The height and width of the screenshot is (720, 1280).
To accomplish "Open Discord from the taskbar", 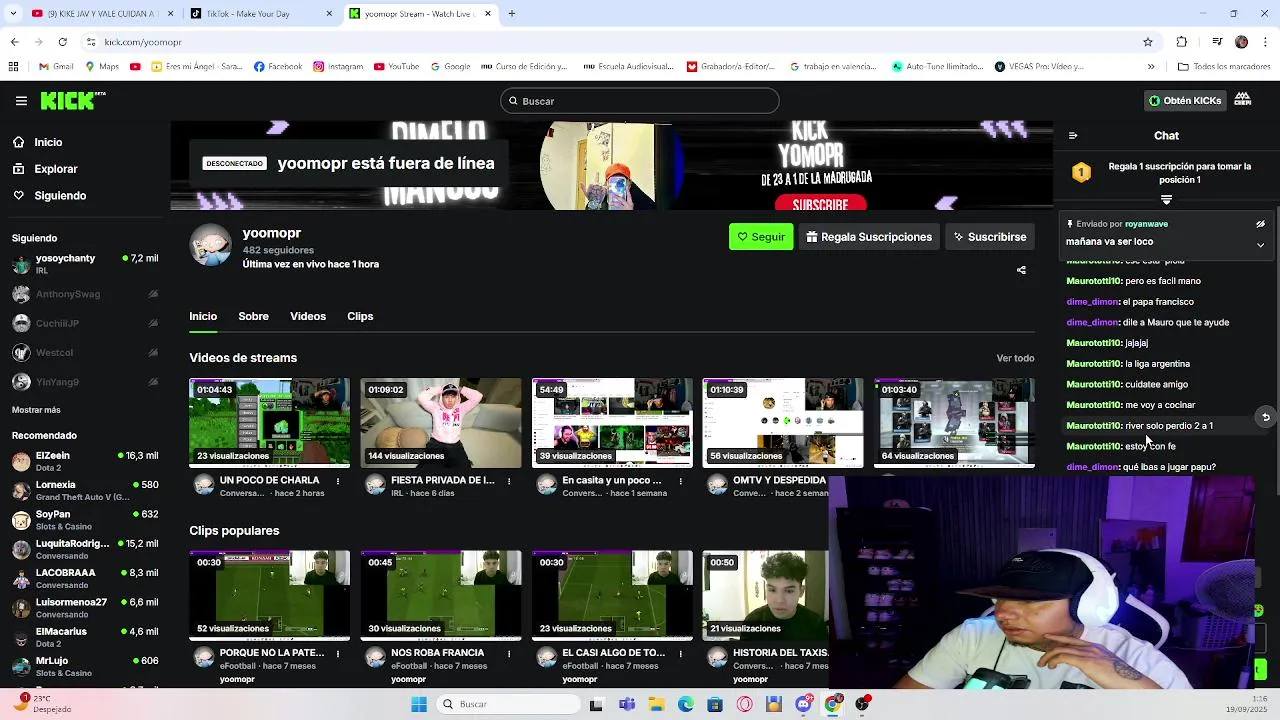I will [803, 704].
